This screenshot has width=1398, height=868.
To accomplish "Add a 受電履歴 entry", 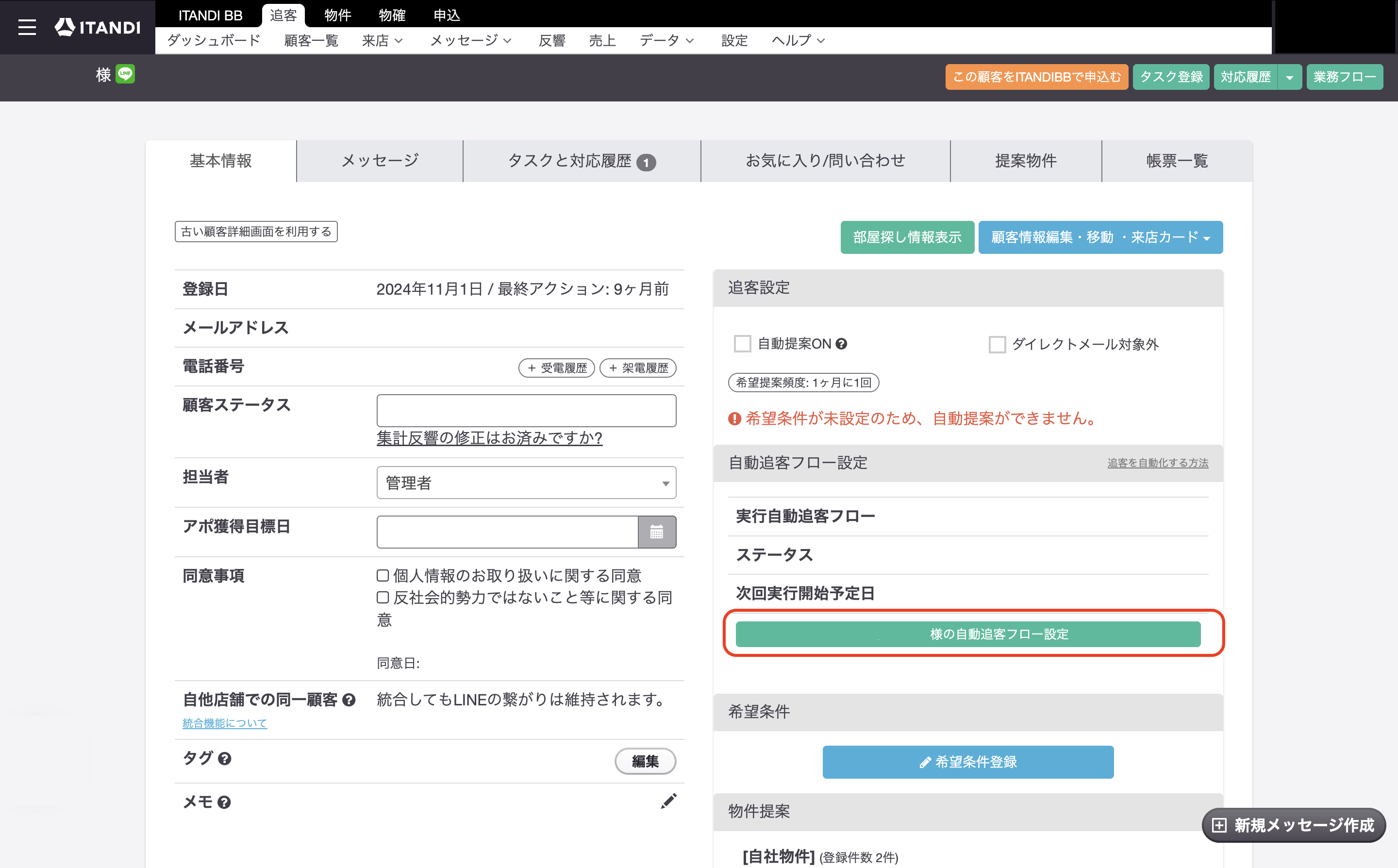I will tap(557, 368).
